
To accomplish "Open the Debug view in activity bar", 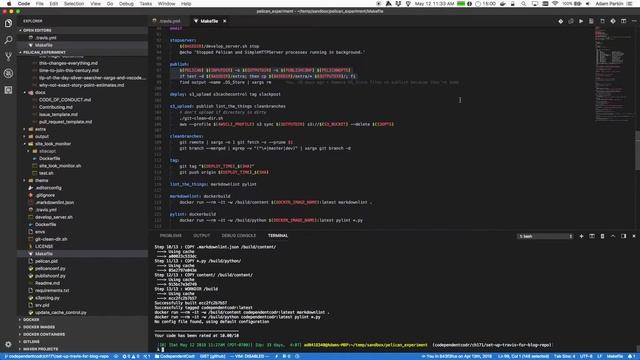I will pyautogui.click(x=8, y=73).
